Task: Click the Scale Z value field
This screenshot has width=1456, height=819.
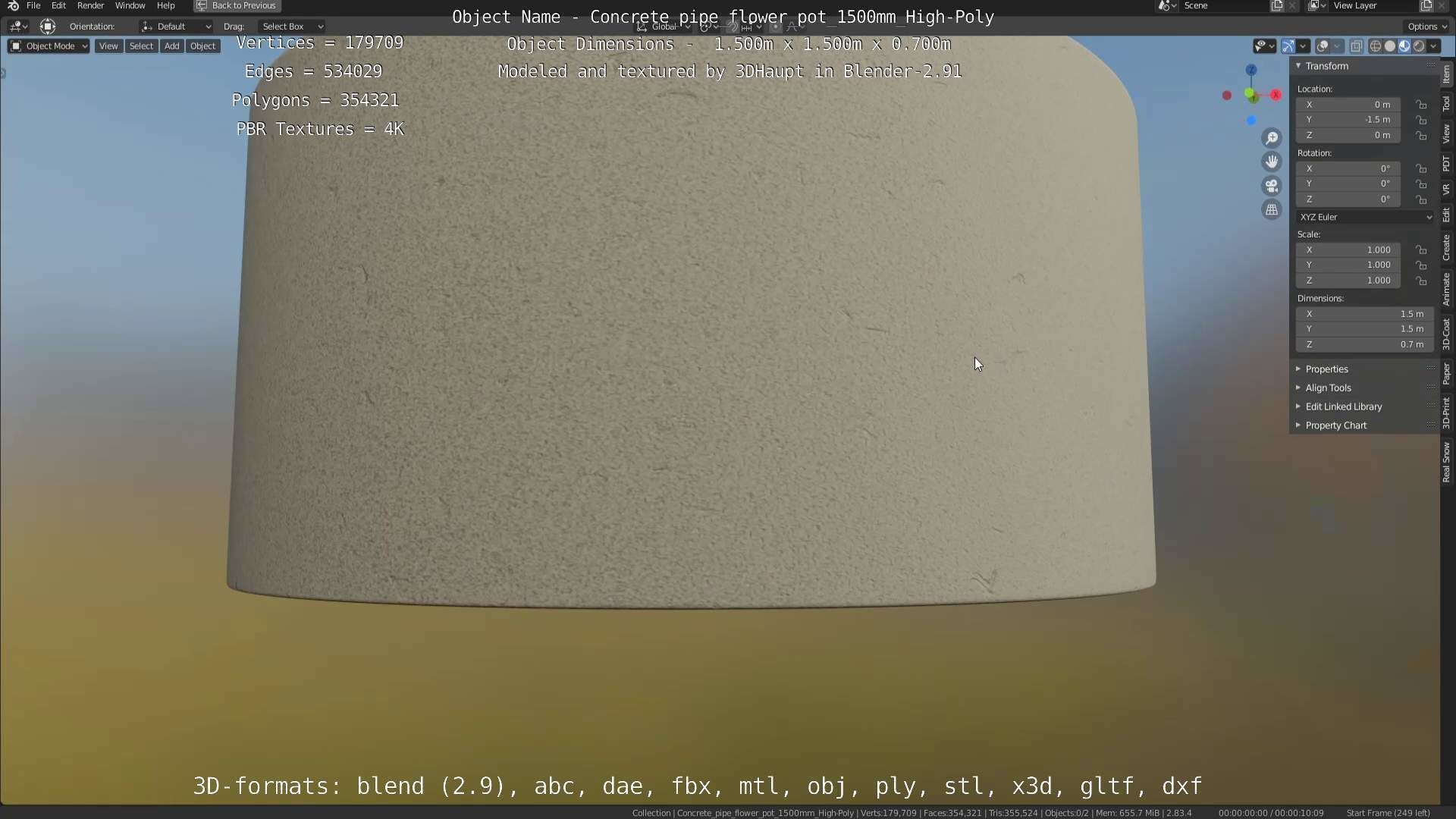Action: click(x=1348, y=281)
